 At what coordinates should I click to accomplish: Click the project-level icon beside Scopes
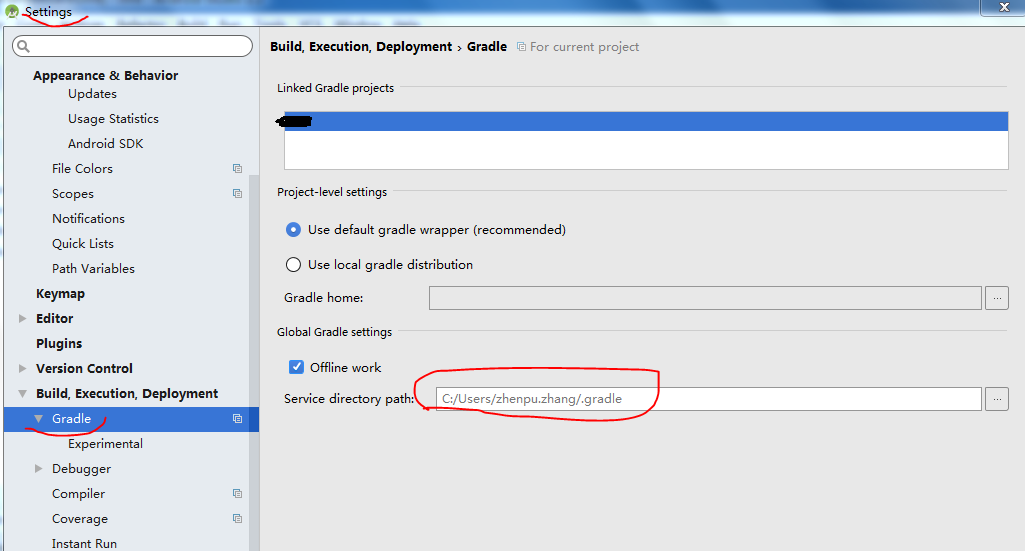point(237,194)
